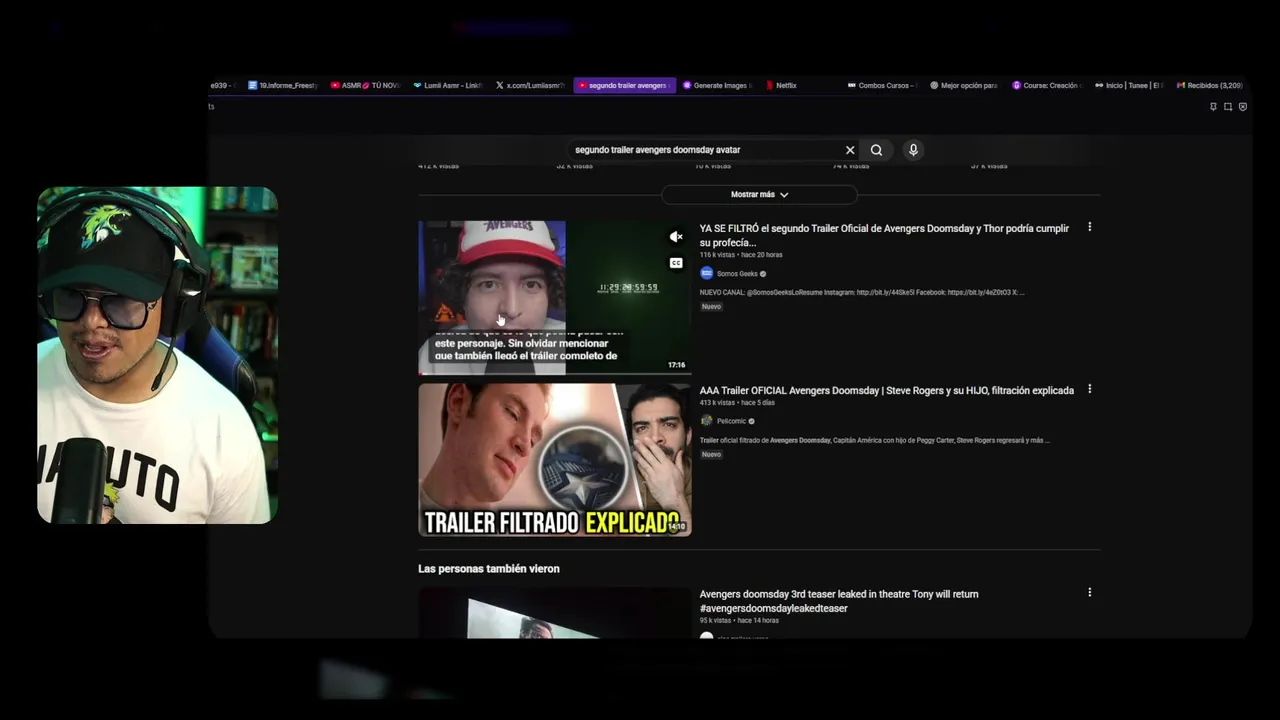Clear the YouTube search box with X

point(850,150)
